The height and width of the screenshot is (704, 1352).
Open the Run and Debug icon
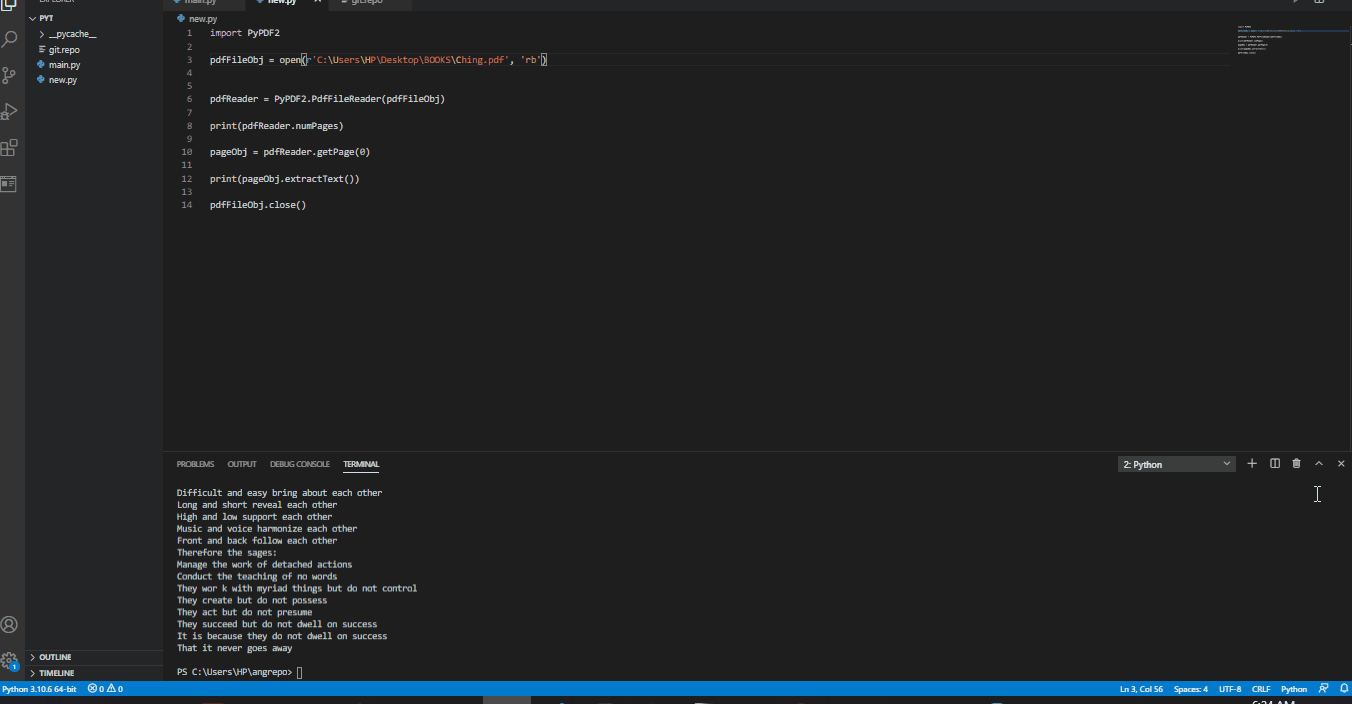coord(10,111)
